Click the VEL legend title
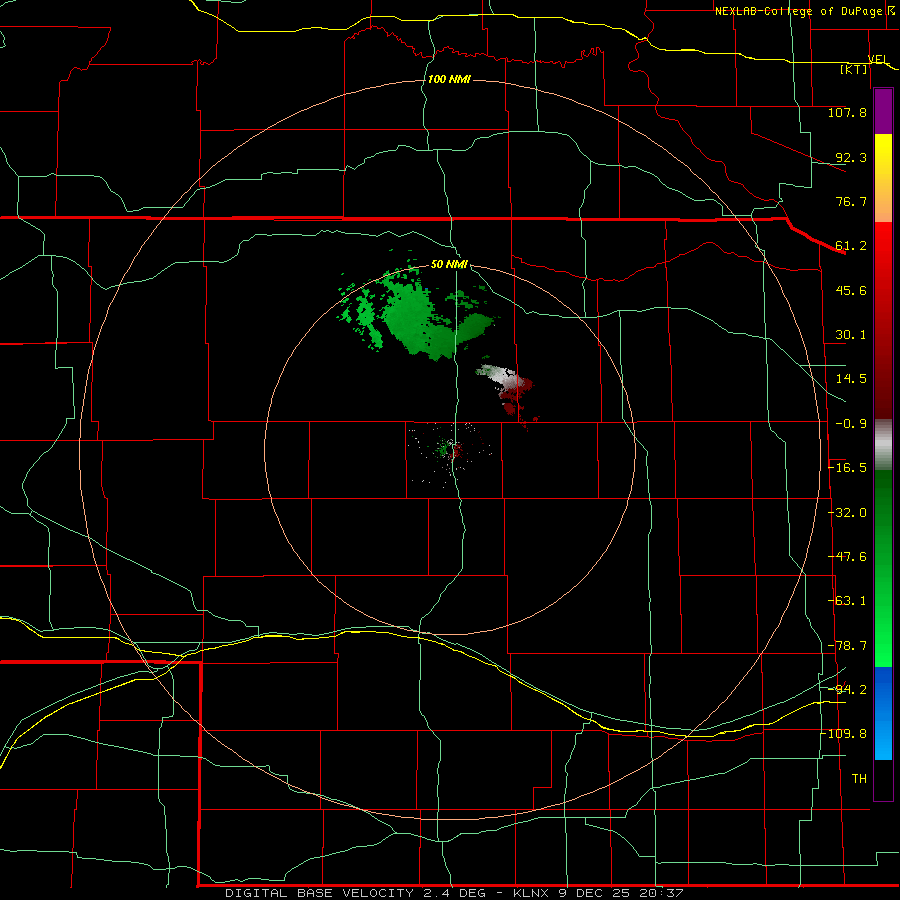 coord(878,59)
